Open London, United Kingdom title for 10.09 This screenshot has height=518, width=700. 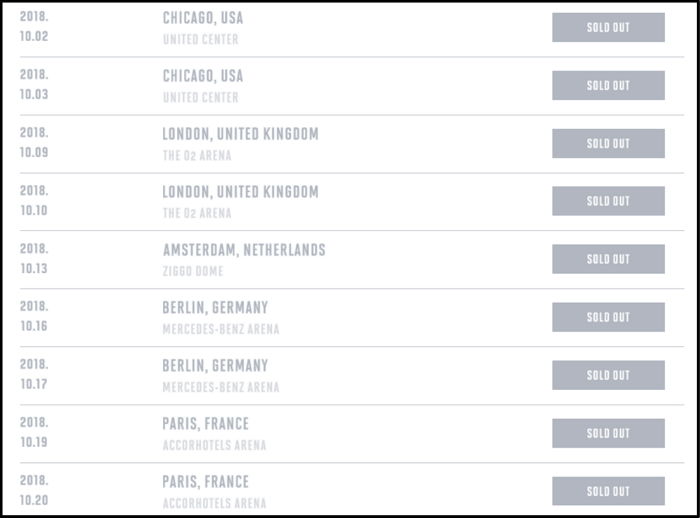(240, 134)
